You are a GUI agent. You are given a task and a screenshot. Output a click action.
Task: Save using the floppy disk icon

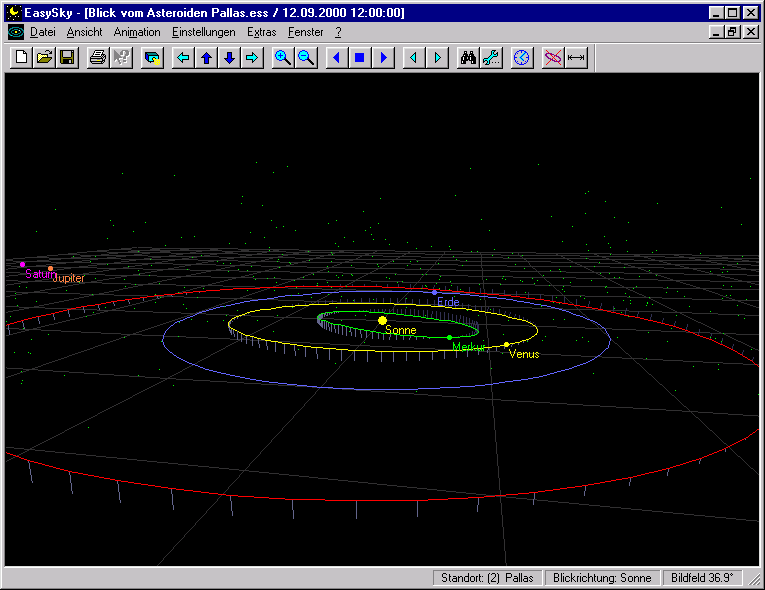click(67, 58)
